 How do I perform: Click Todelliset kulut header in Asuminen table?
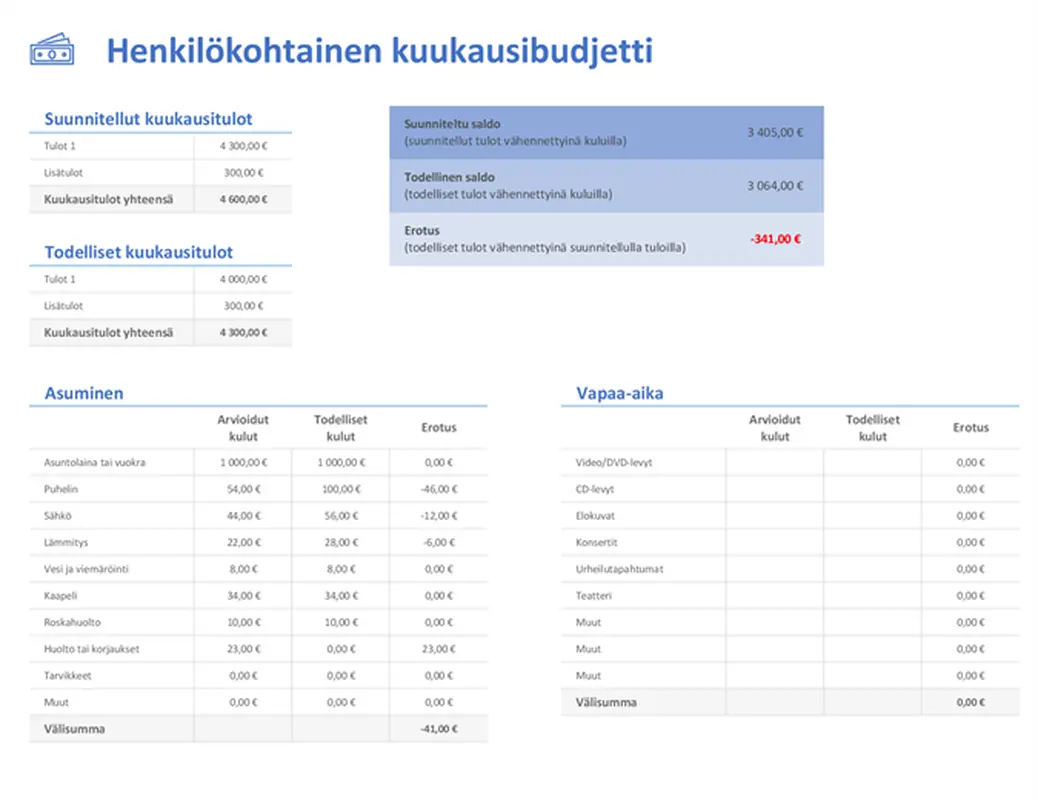coord(340,427)
